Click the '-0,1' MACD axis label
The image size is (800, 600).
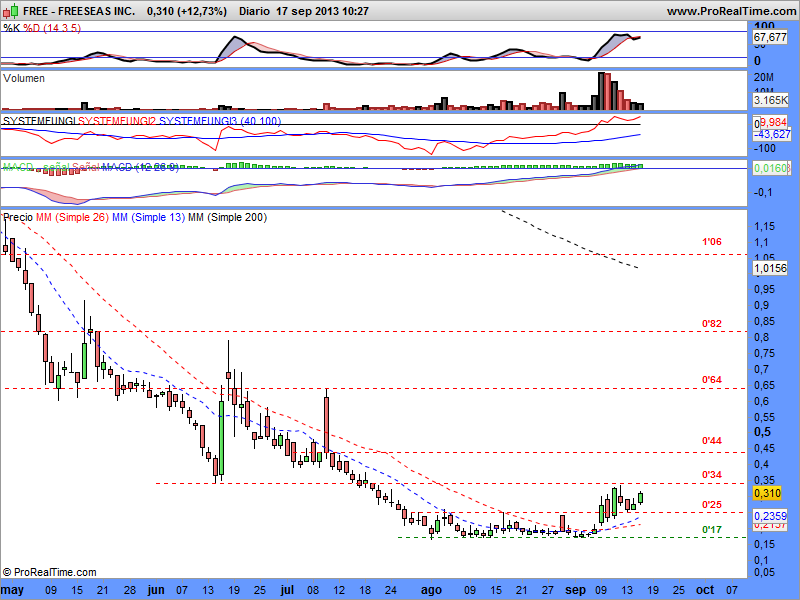point(763,192)
